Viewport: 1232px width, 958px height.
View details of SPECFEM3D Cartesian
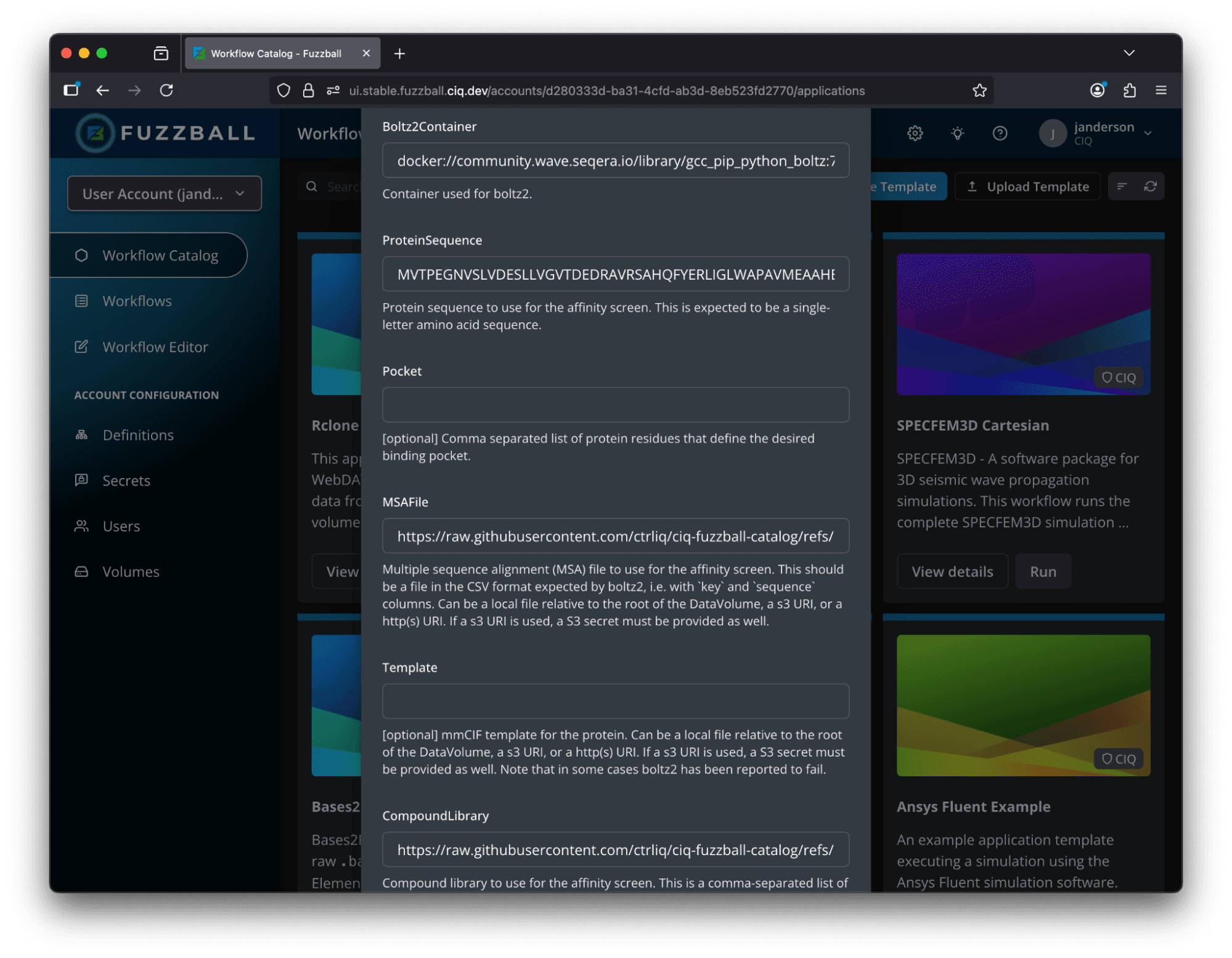[x=952, y=572]
